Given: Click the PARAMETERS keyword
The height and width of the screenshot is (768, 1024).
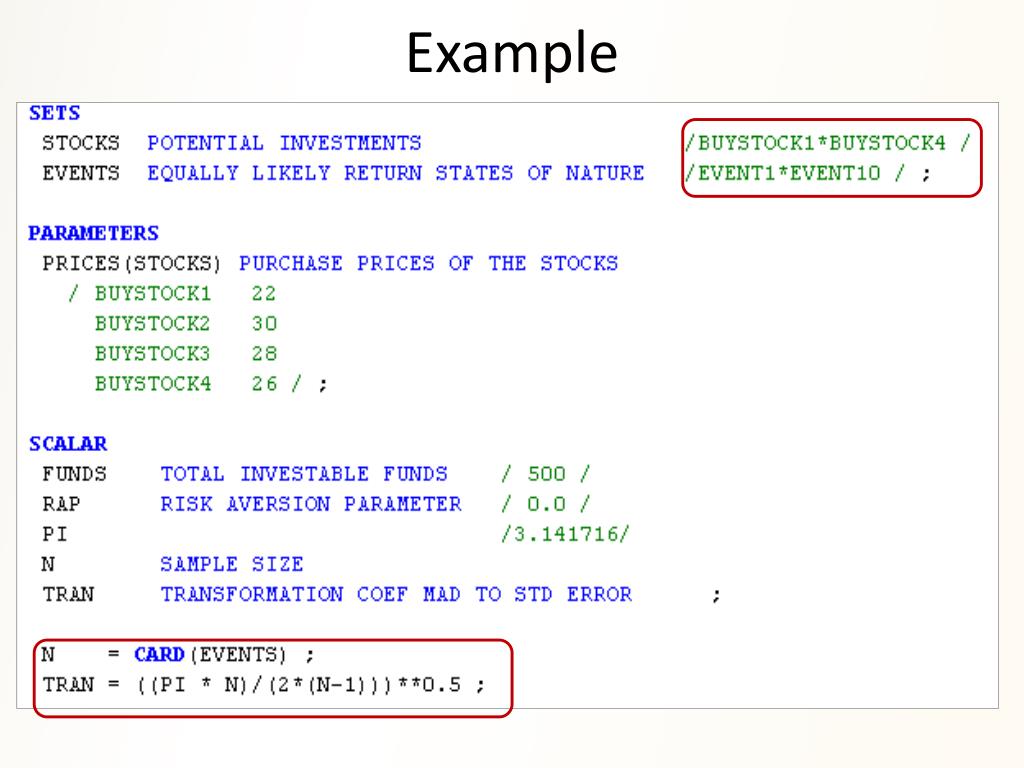Looking at the screenshot, I should (93, 233).
